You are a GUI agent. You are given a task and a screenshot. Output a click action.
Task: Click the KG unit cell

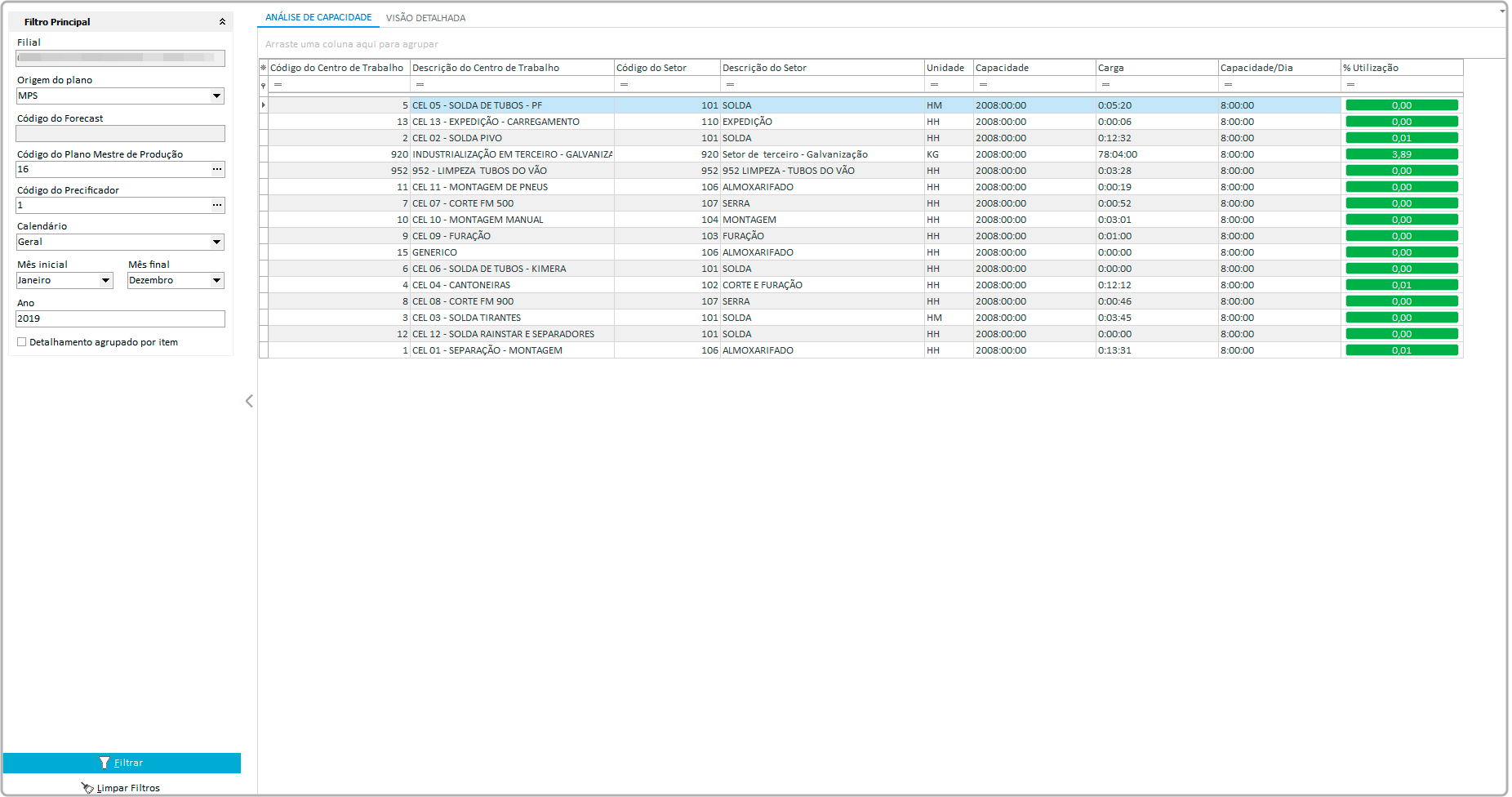[949, 154]
